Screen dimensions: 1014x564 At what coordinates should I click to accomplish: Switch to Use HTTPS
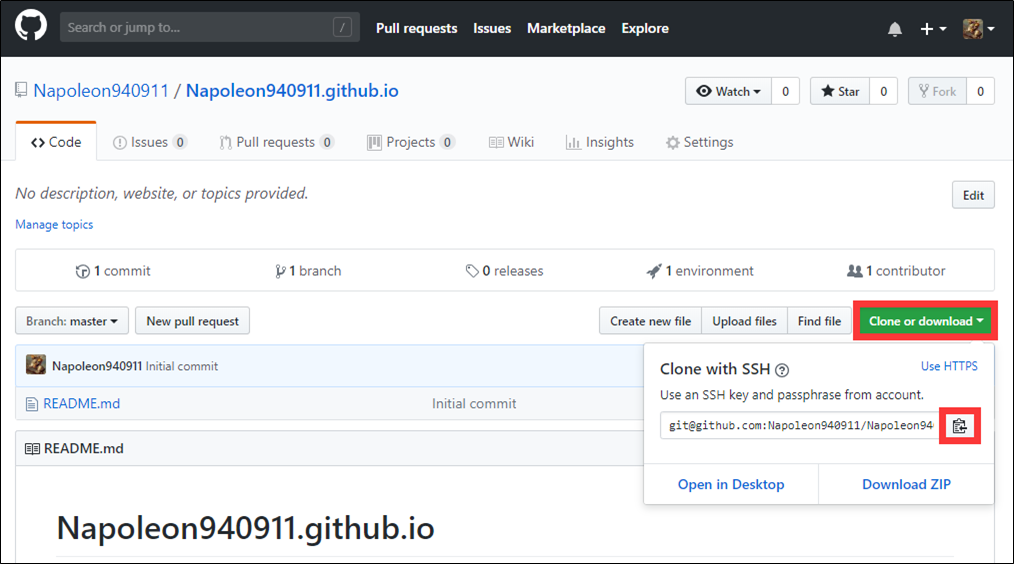coord(949,366)
